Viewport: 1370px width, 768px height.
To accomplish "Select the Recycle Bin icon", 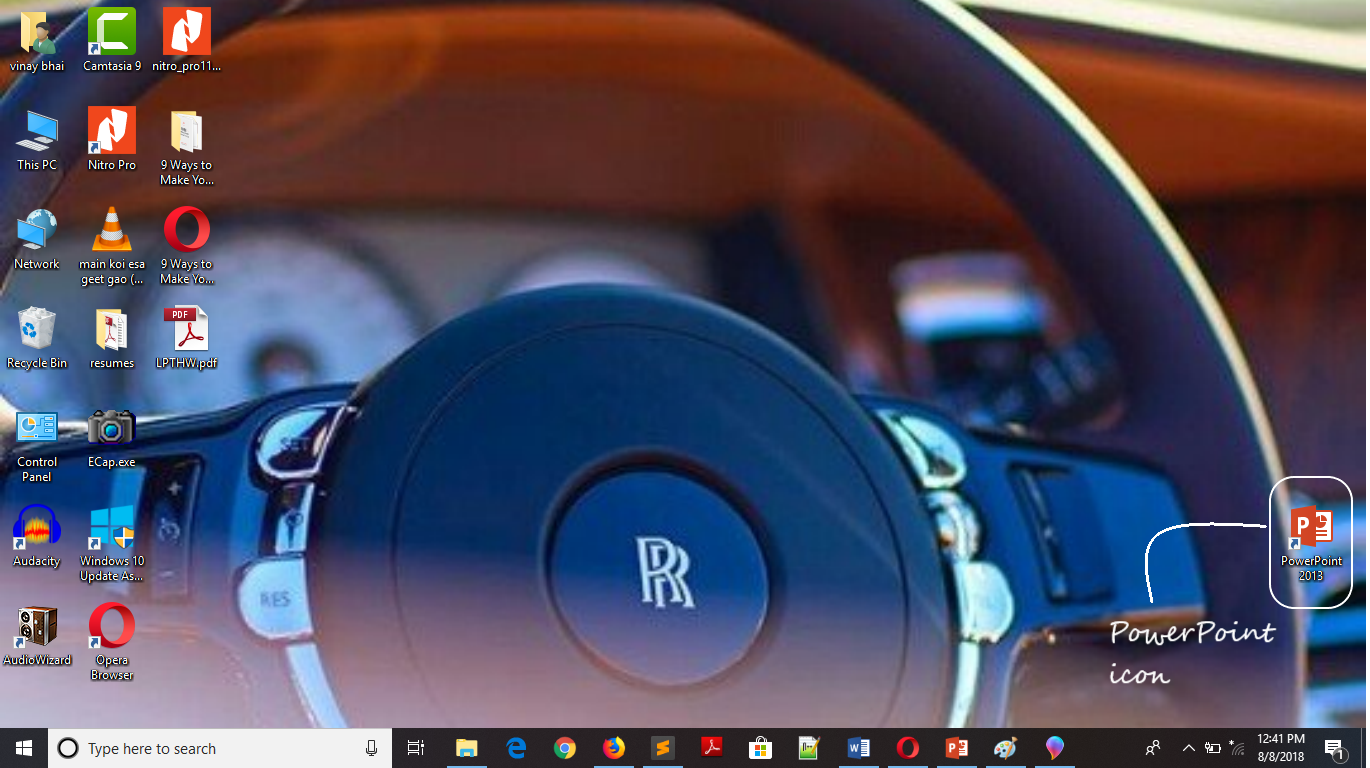I will [37, 330].
